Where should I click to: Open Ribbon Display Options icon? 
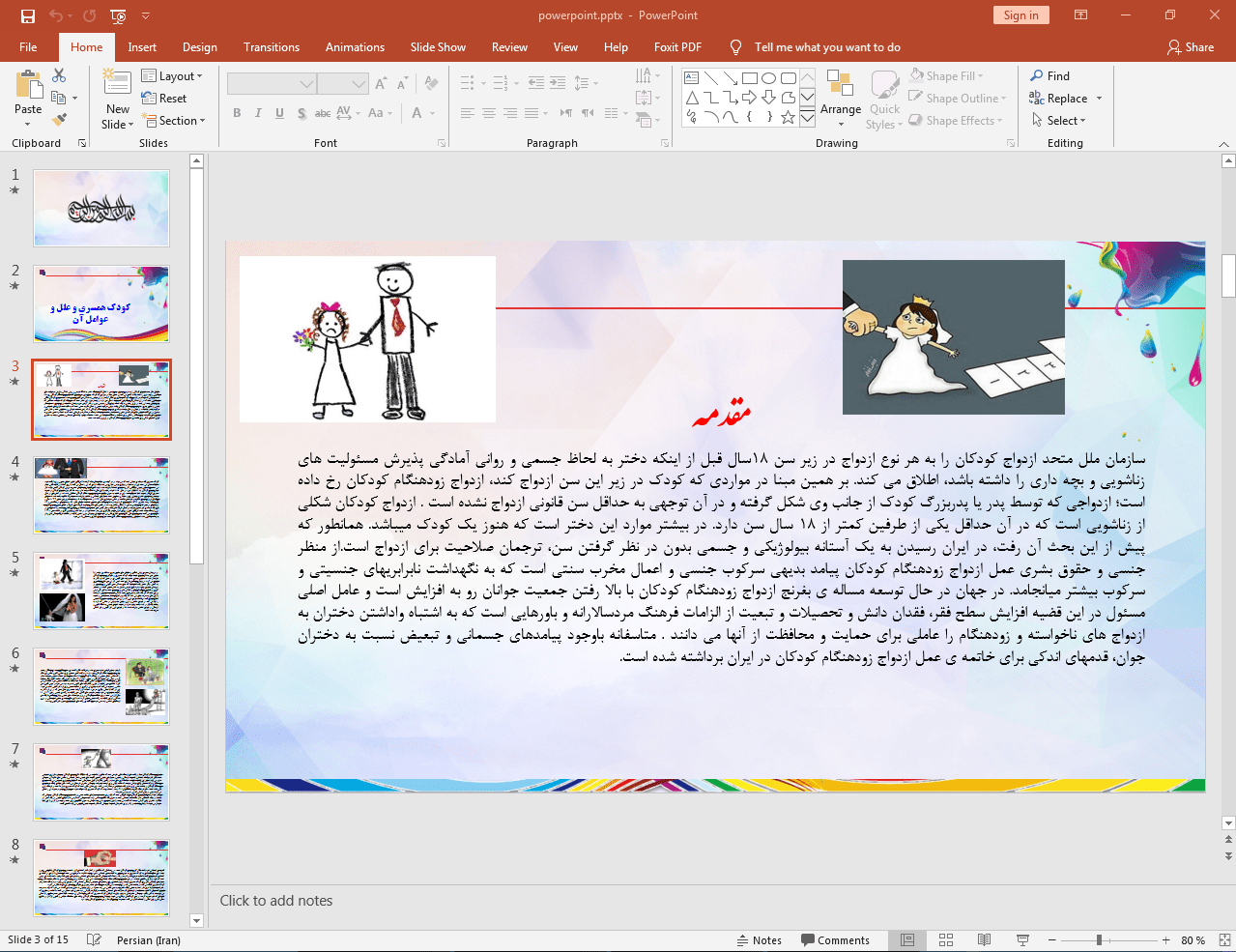point(1081,15)
